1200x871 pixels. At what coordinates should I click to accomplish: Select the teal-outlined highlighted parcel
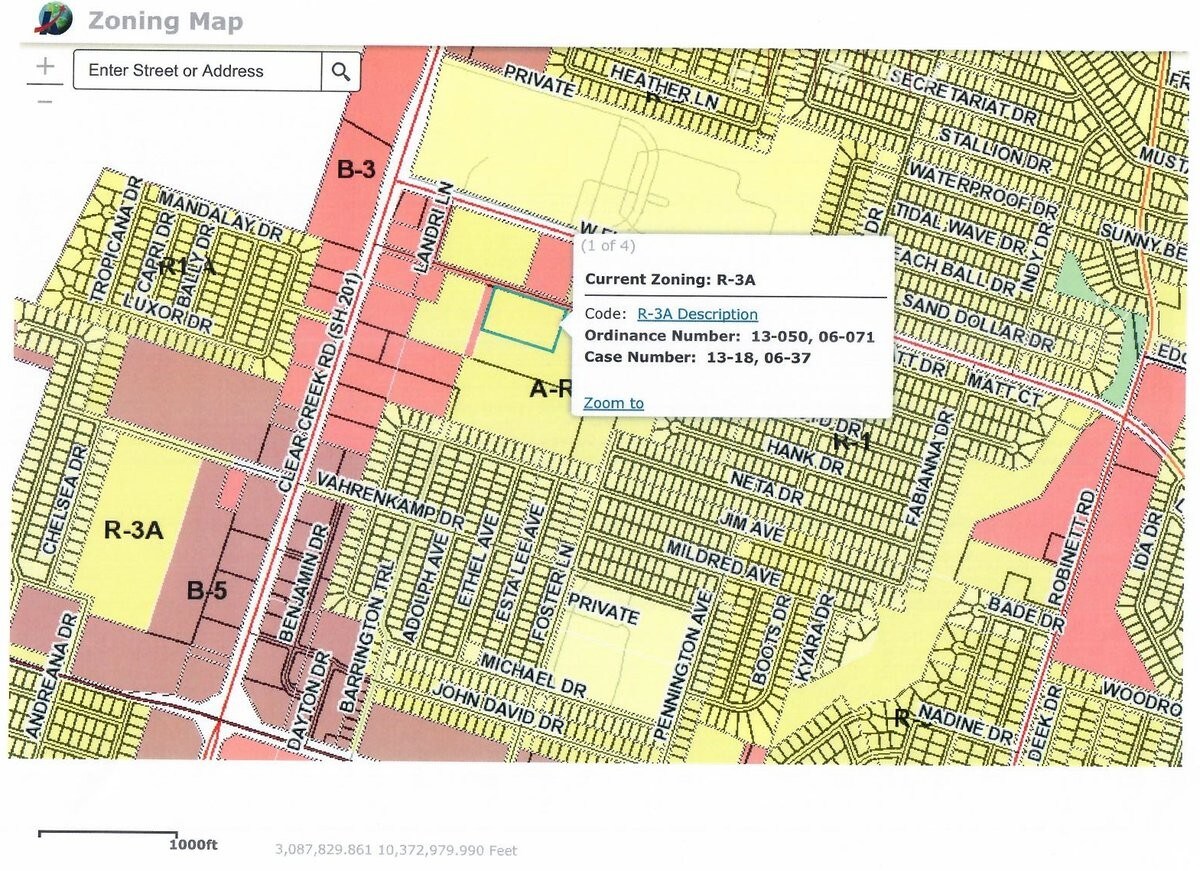(x=520, y=320)
